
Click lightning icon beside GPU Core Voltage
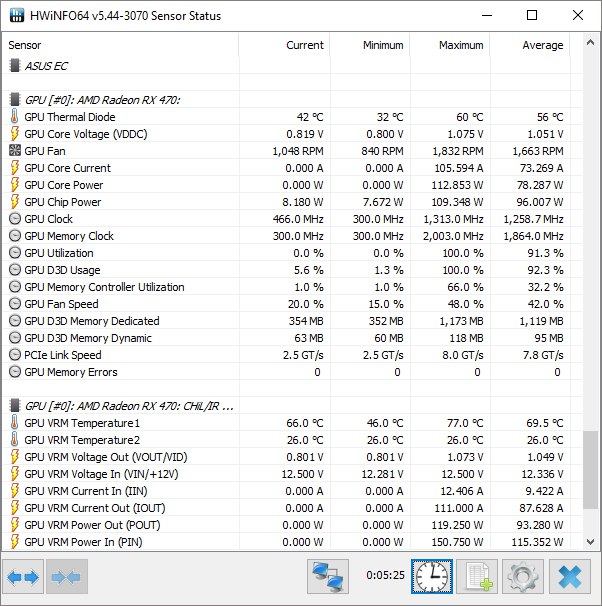pyautogui.click(x=15, y=134)
